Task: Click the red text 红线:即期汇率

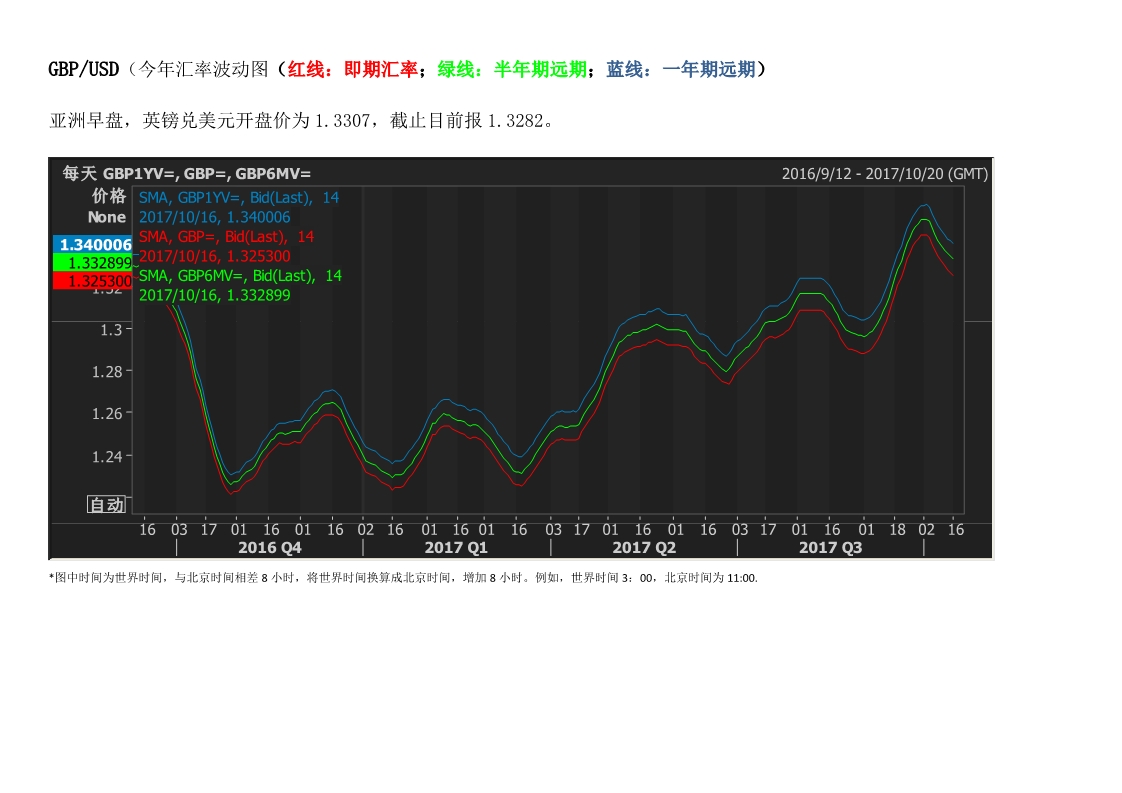Action: click(353, 69)
